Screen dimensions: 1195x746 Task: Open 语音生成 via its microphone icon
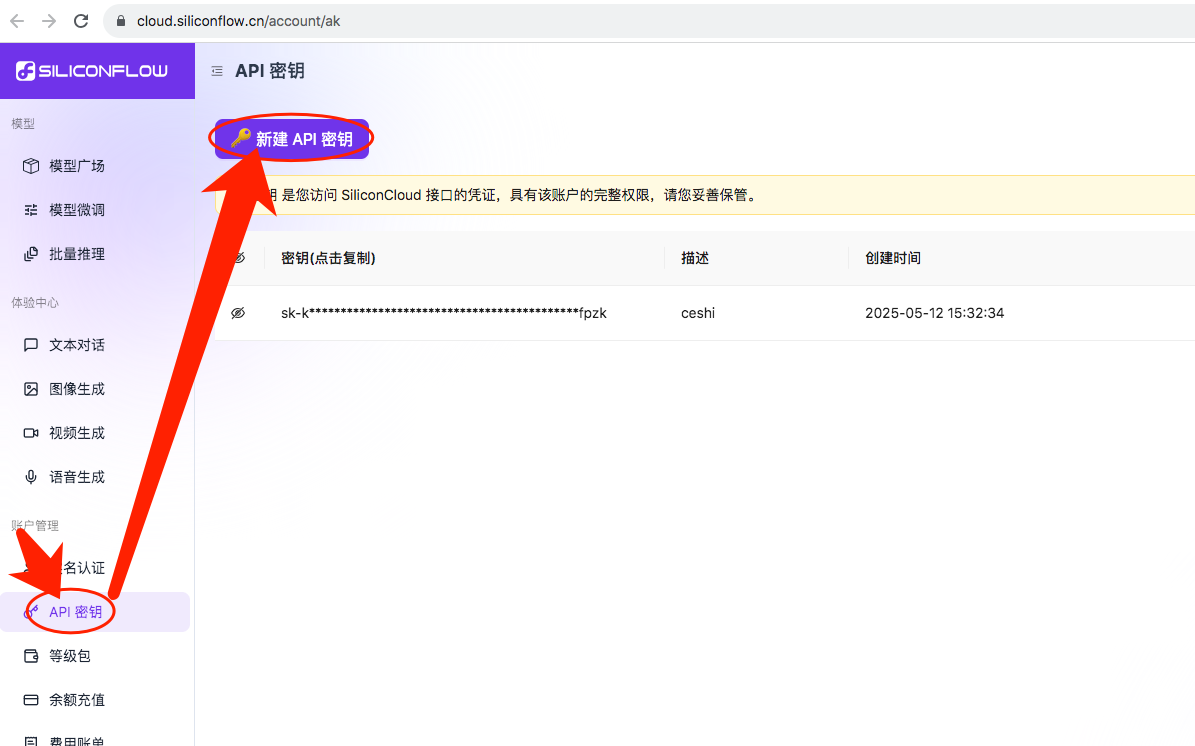point(30,477)
